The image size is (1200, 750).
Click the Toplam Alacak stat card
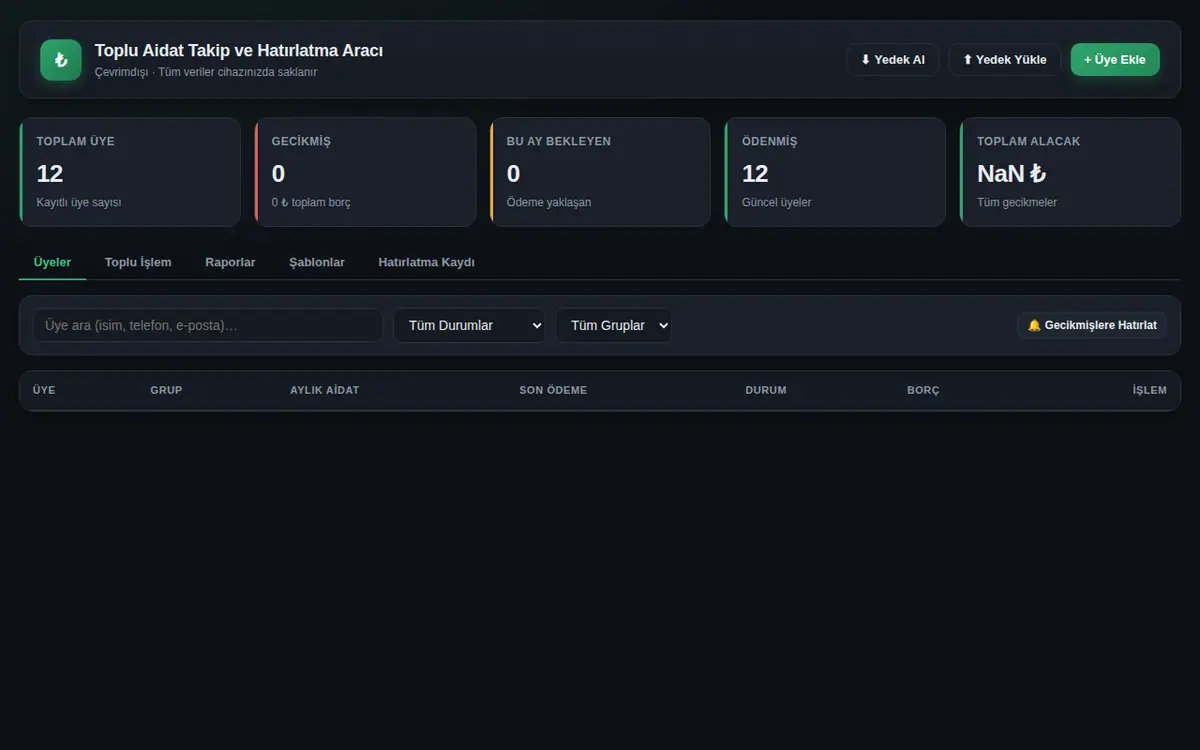1070,172
